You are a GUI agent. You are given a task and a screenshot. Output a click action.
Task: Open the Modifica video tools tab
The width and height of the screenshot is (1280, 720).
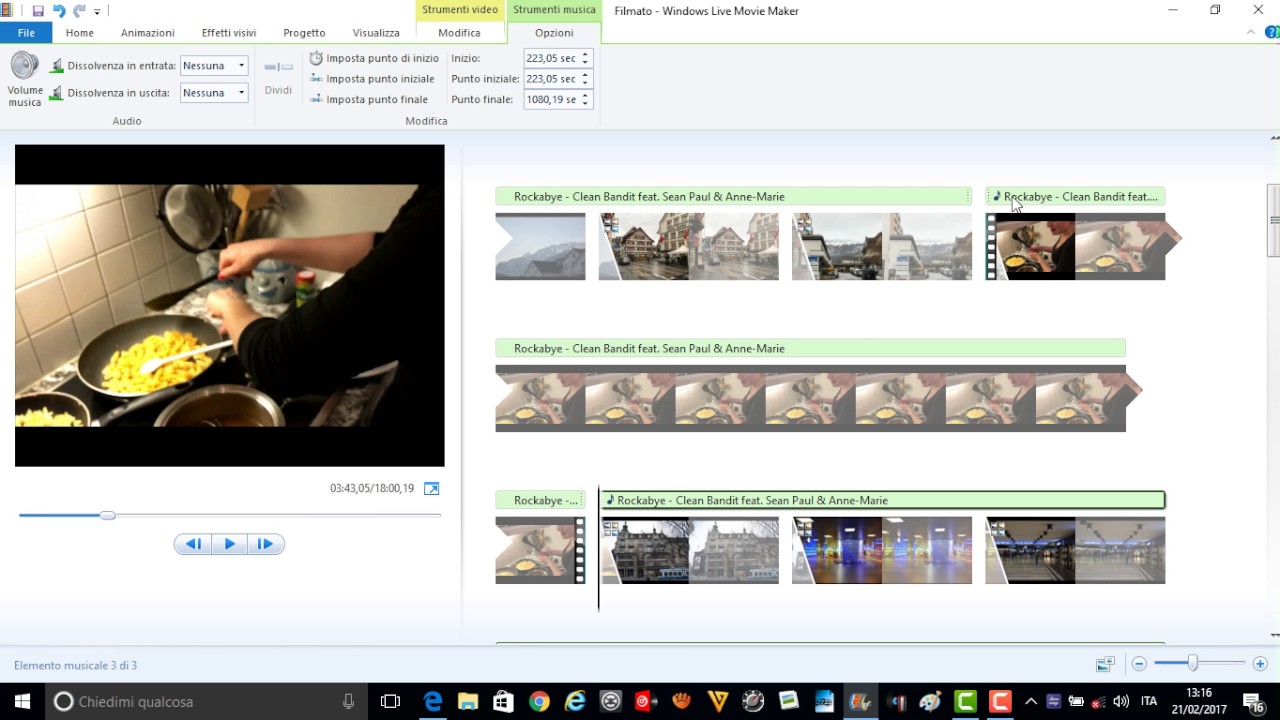coord(459,33)
